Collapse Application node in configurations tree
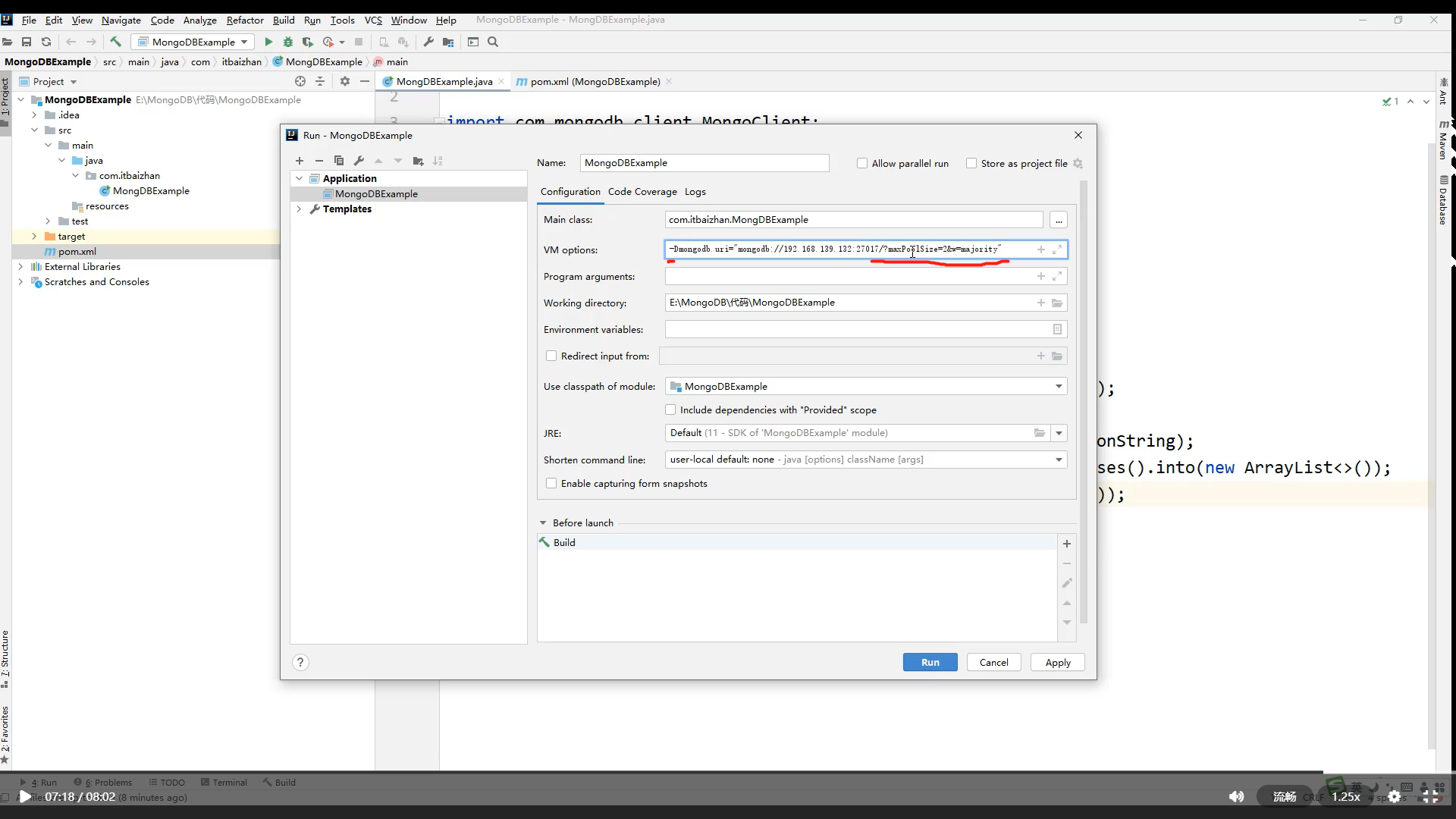Viewport: 1456px width, 819px height. [300, 178]
